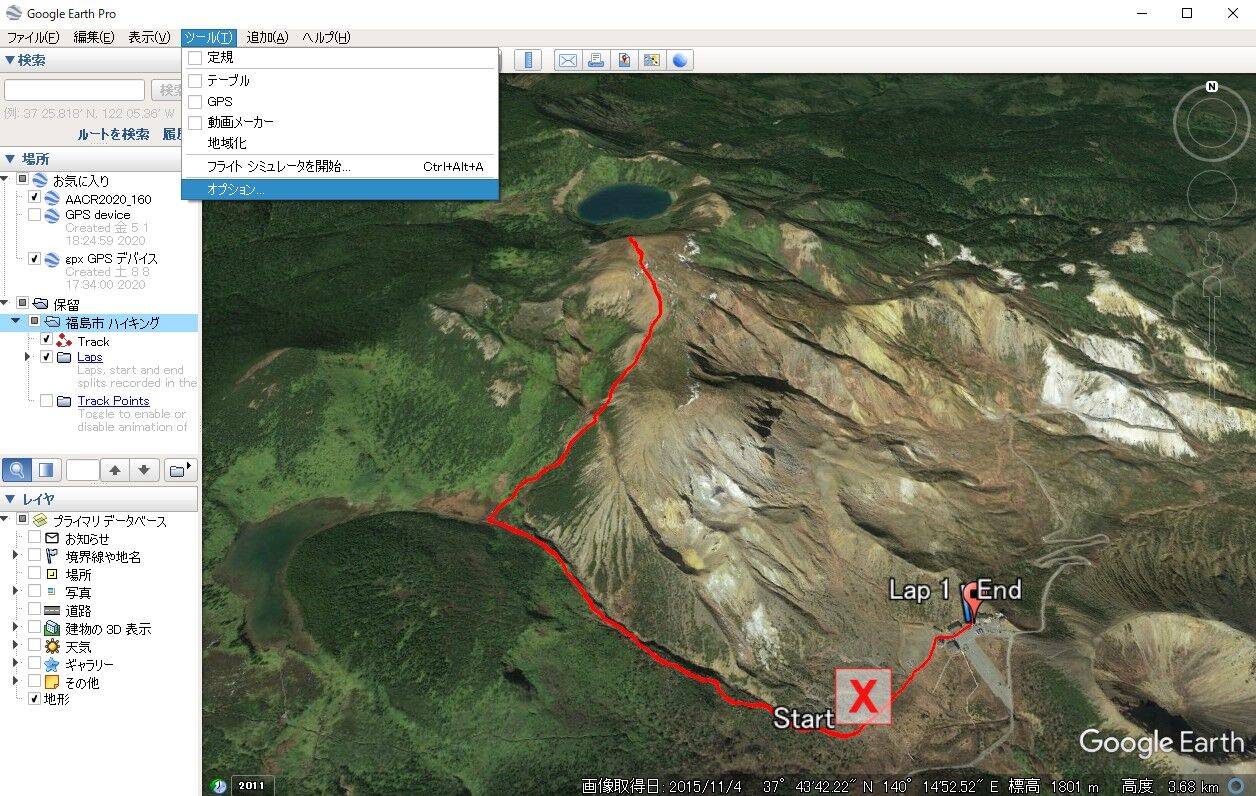Select the プライマリ データベース tree item

click(x=109, y=521)
